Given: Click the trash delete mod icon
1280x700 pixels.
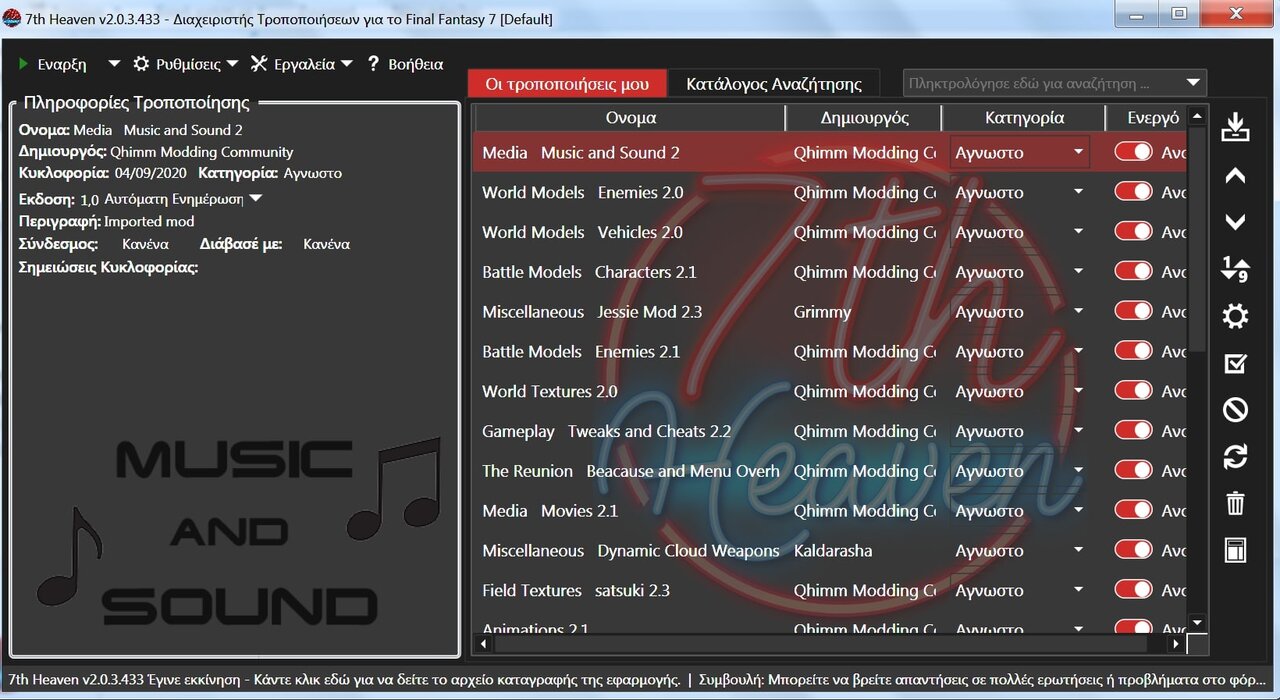Looking at the screenshot, I should click(1235, 503).
